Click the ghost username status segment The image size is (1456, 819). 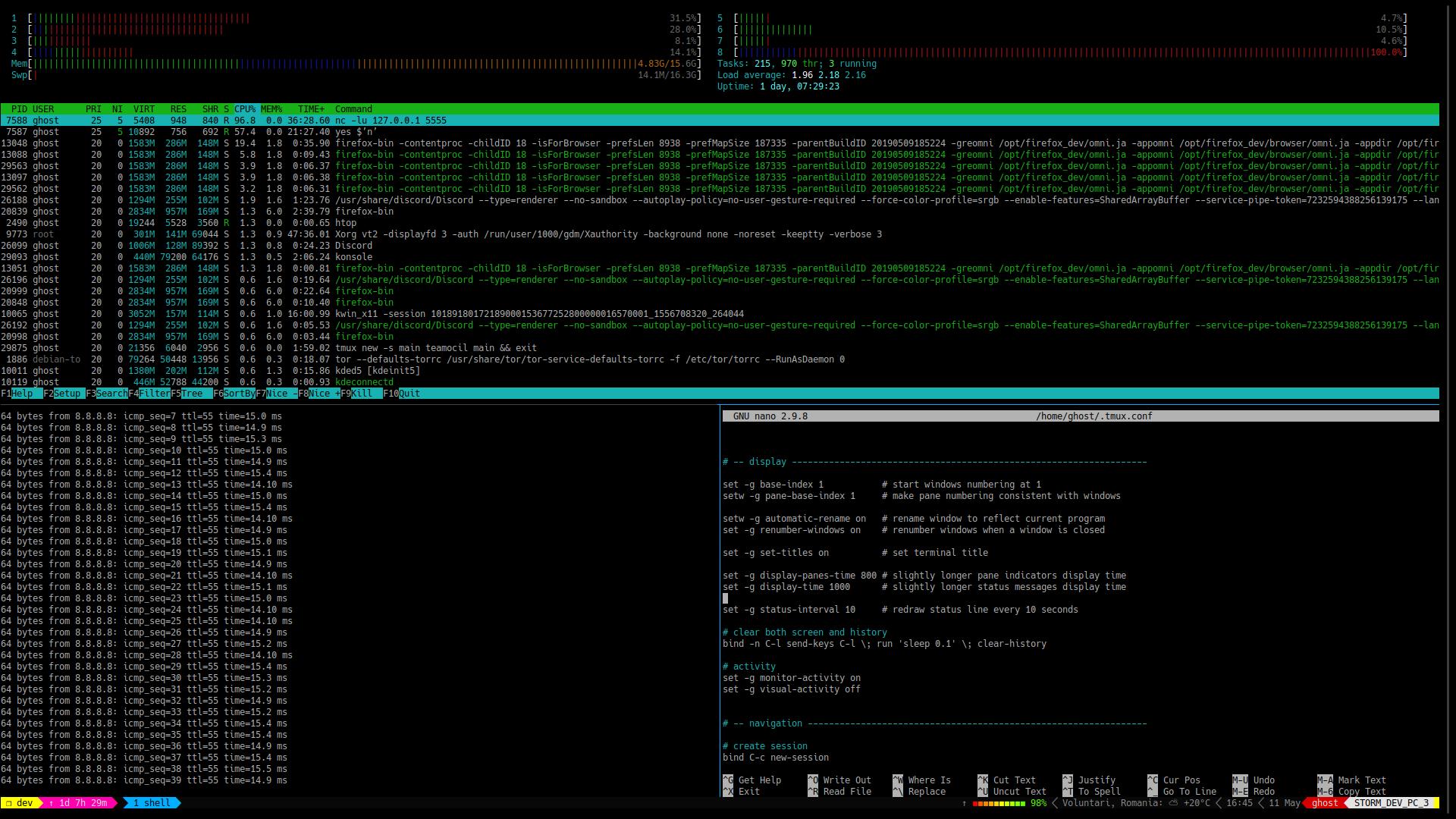1324,802
